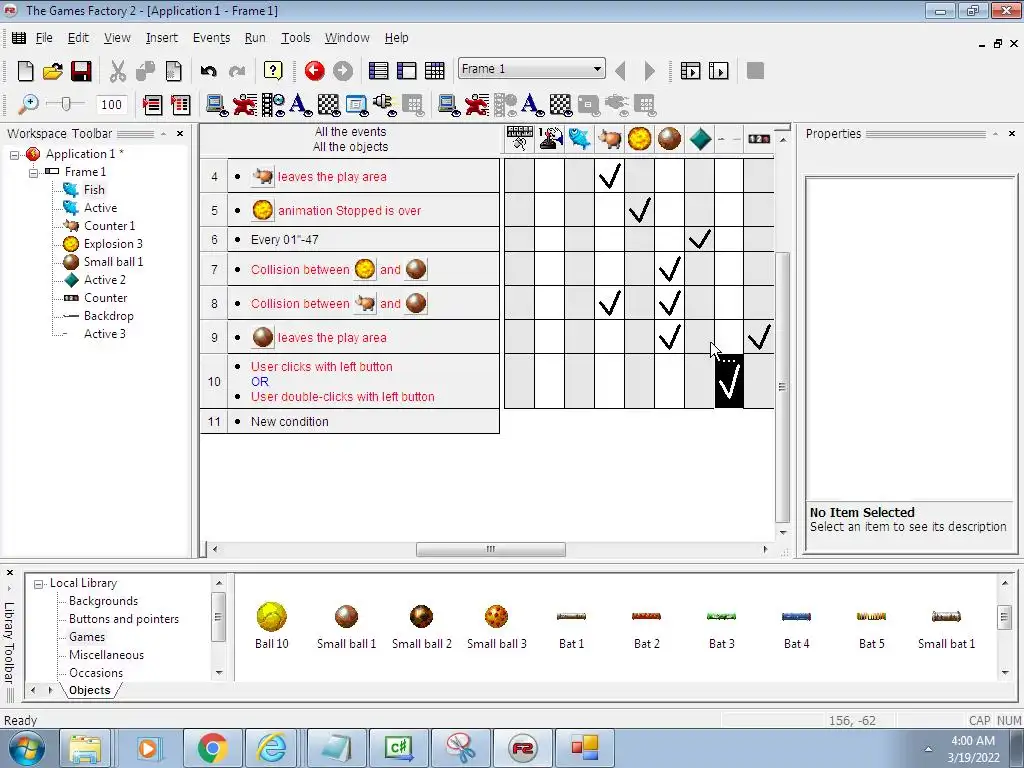Open the Tools menu
This screenshot has height=768, width=1024.
coord(295,38)
